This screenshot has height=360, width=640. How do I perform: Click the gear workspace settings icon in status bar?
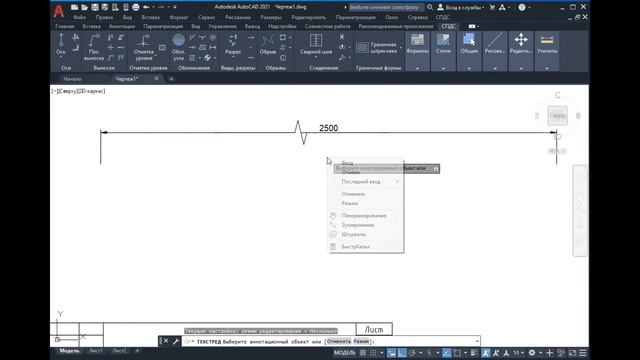coord(532,353)
